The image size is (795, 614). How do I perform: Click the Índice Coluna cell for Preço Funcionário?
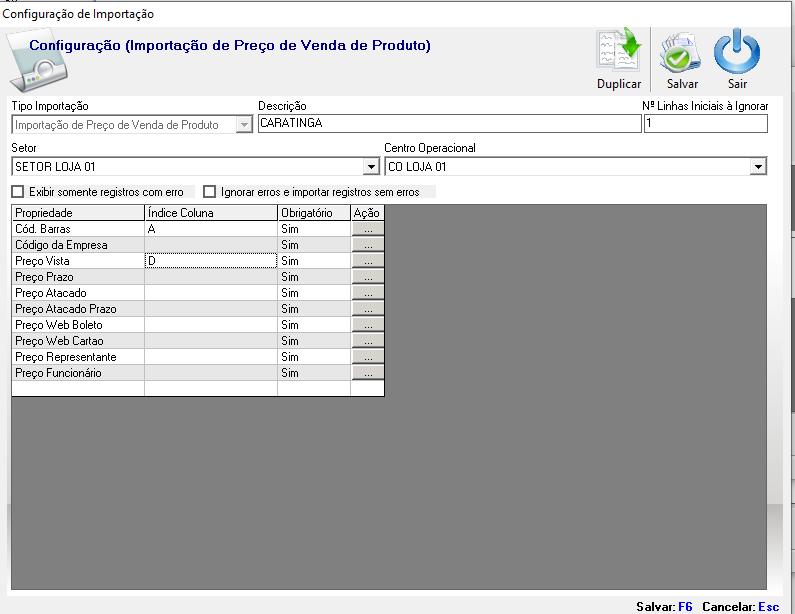pos(211,372)
